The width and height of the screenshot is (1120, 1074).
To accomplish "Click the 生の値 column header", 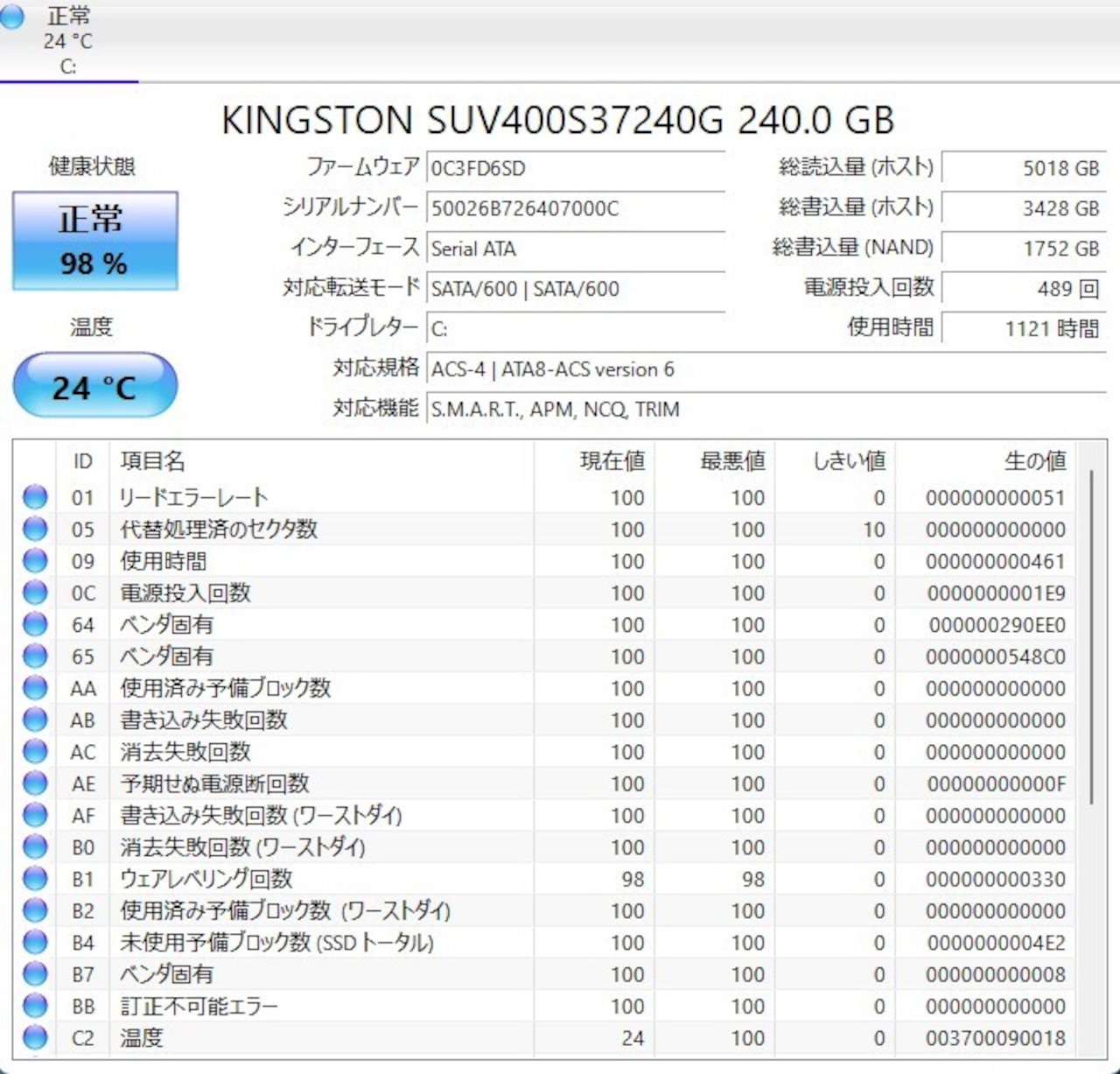I will (987, 461).
